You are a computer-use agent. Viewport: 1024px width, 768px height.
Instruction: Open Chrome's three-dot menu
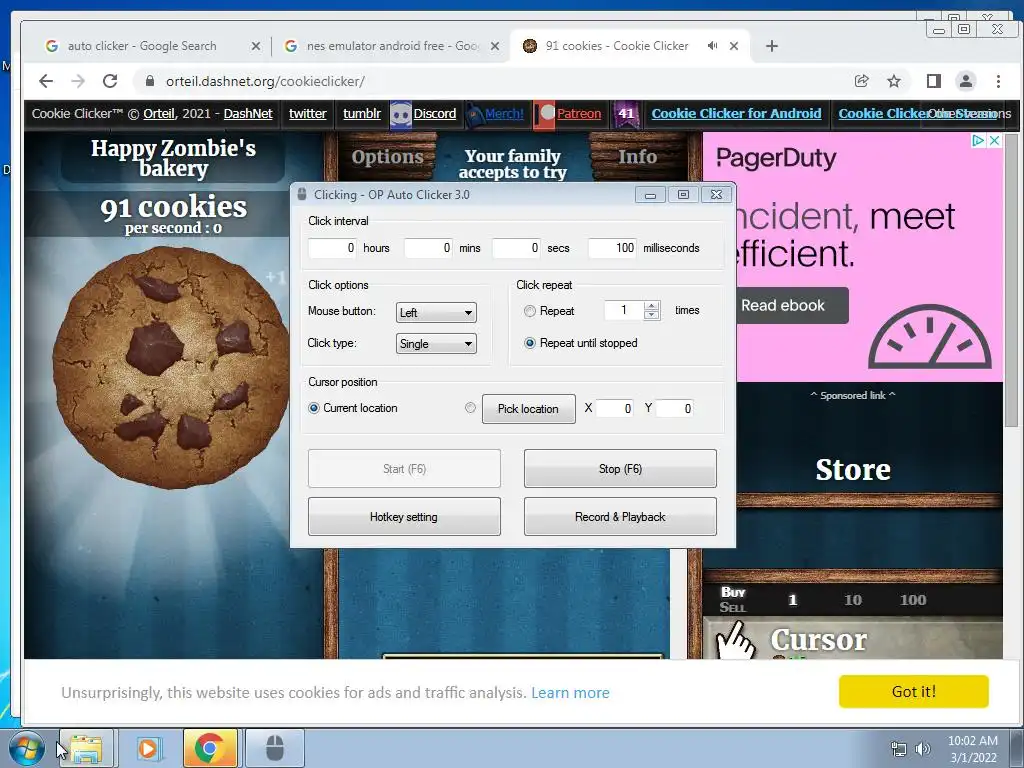coord(998,81)
